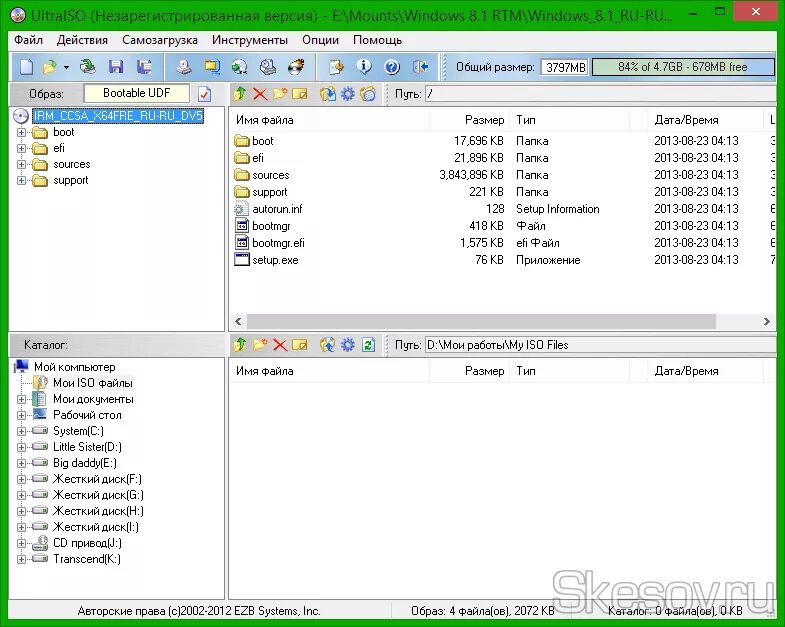Refresh the catalog pane with the green arrows icon
785x627 pixels.
(368, 345)
